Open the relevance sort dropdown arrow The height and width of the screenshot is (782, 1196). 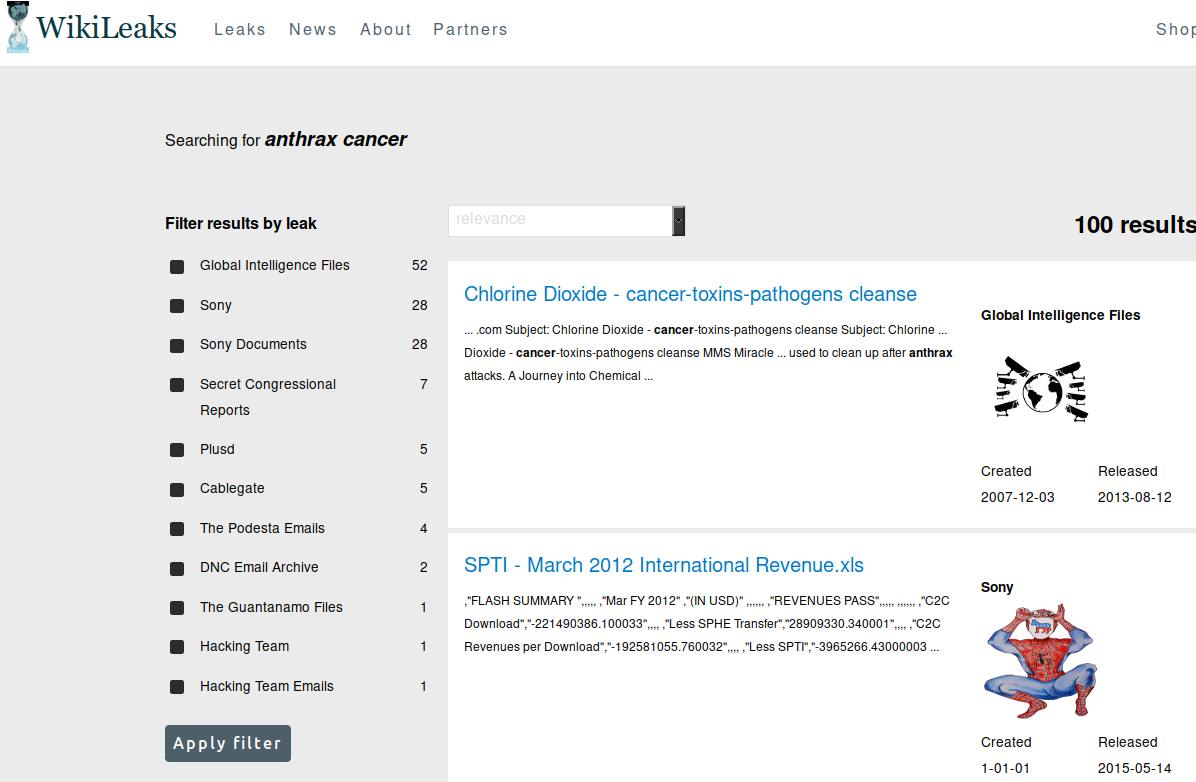678,220
